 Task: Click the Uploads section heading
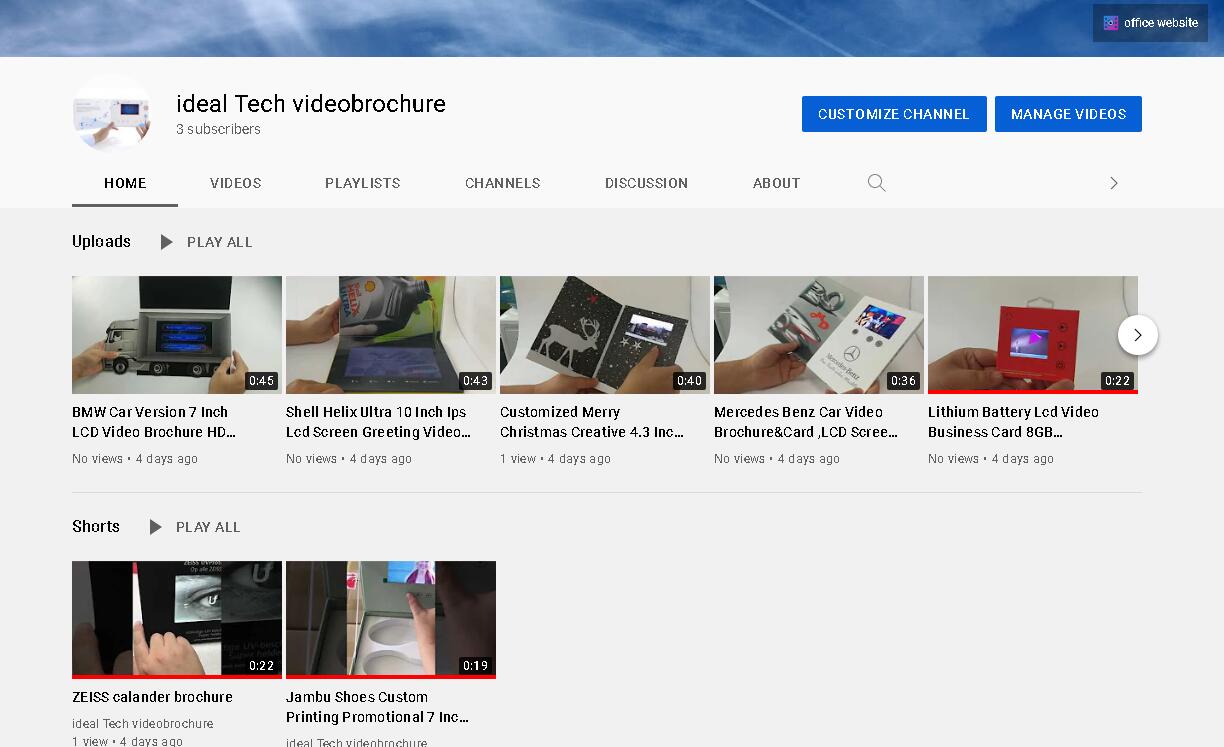click(x=101, y=241)
